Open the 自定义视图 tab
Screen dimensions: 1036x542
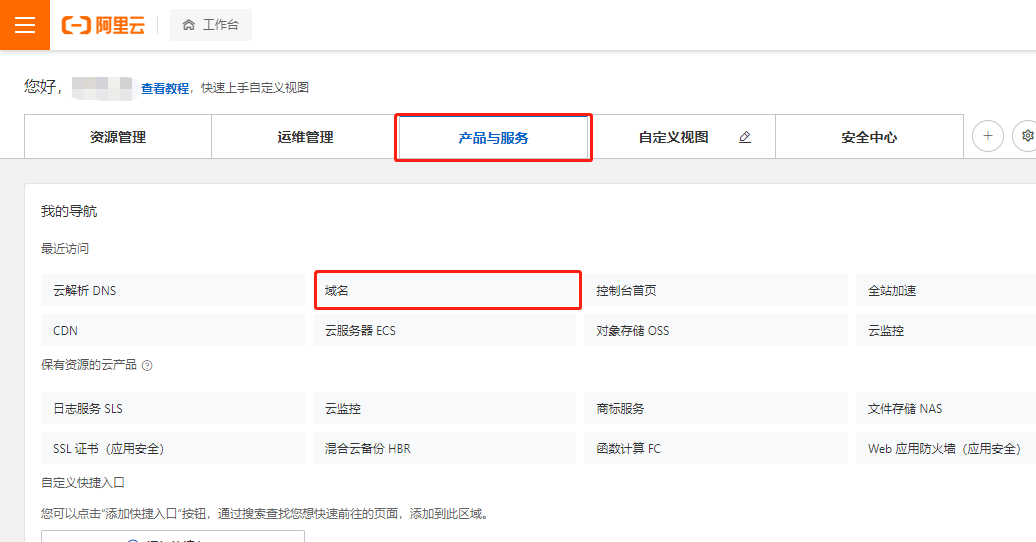tap(673, 137)
